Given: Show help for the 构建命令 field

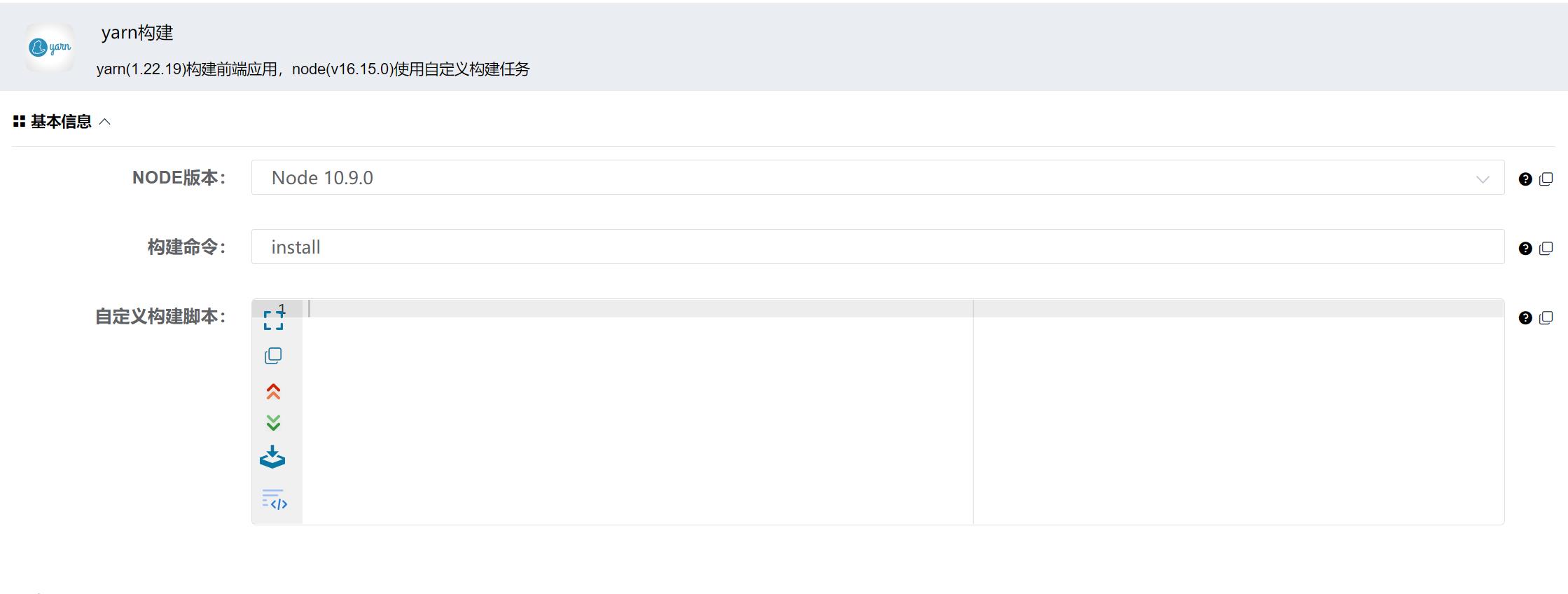Looking at the screenshot, I should pyautogui.click(x=1525, y=249).
